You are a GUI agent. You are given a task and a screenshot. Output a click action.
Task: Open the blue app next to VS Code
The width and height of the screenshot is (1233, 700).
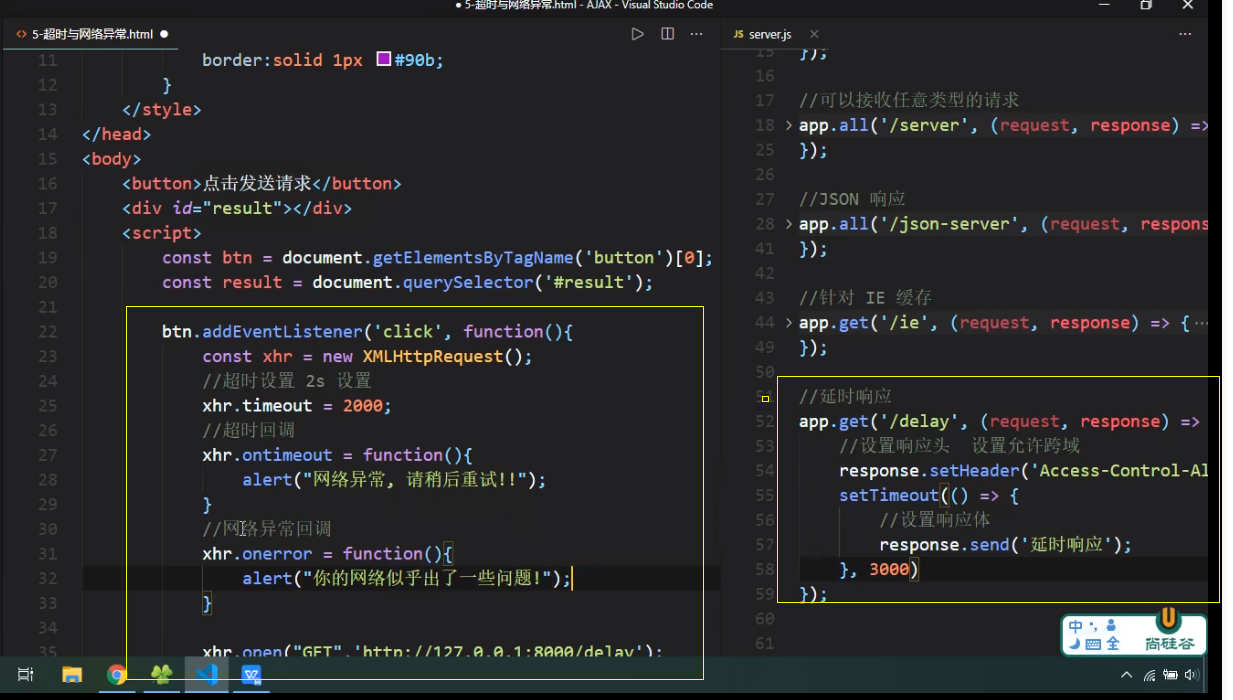coord(252,675)
